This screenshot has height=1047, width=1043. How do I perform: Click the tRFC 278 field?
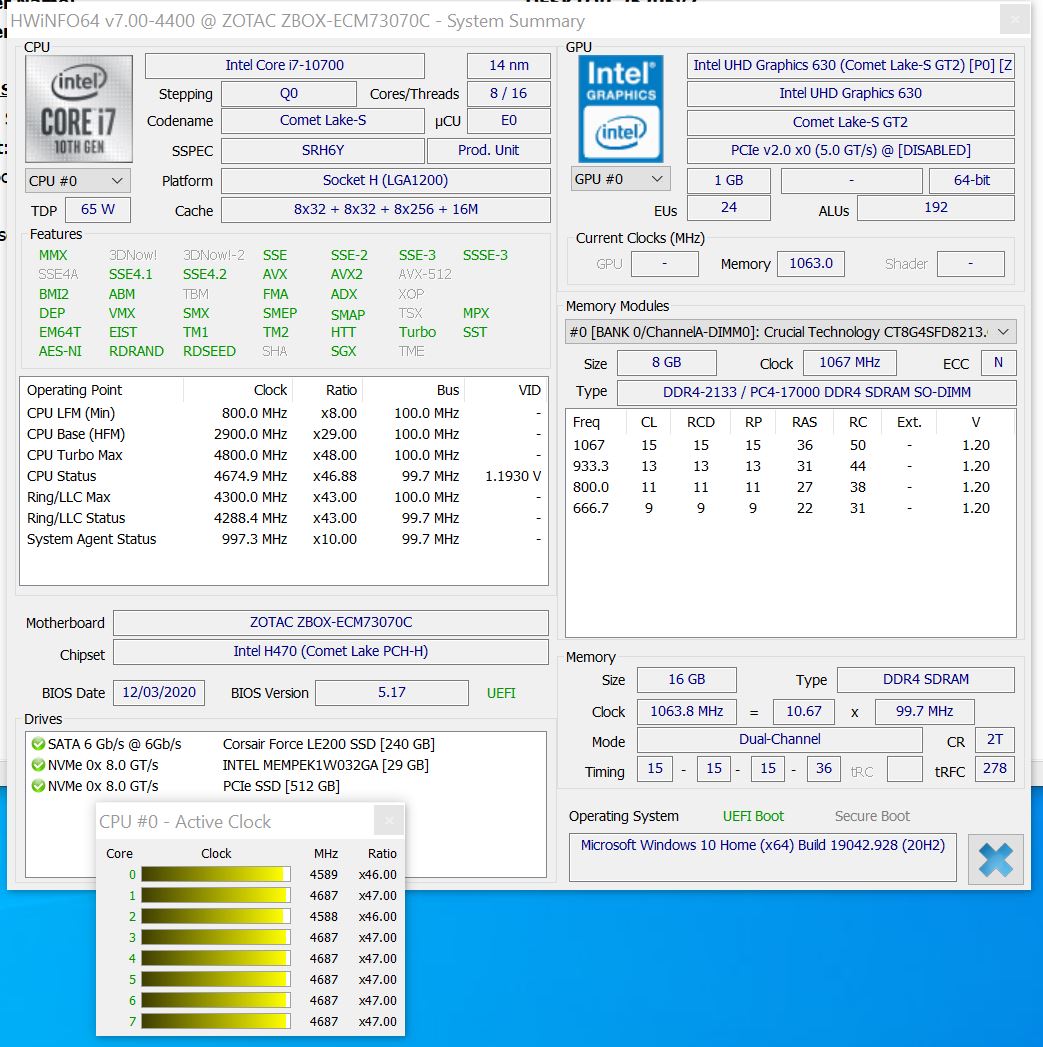point(994,769)
